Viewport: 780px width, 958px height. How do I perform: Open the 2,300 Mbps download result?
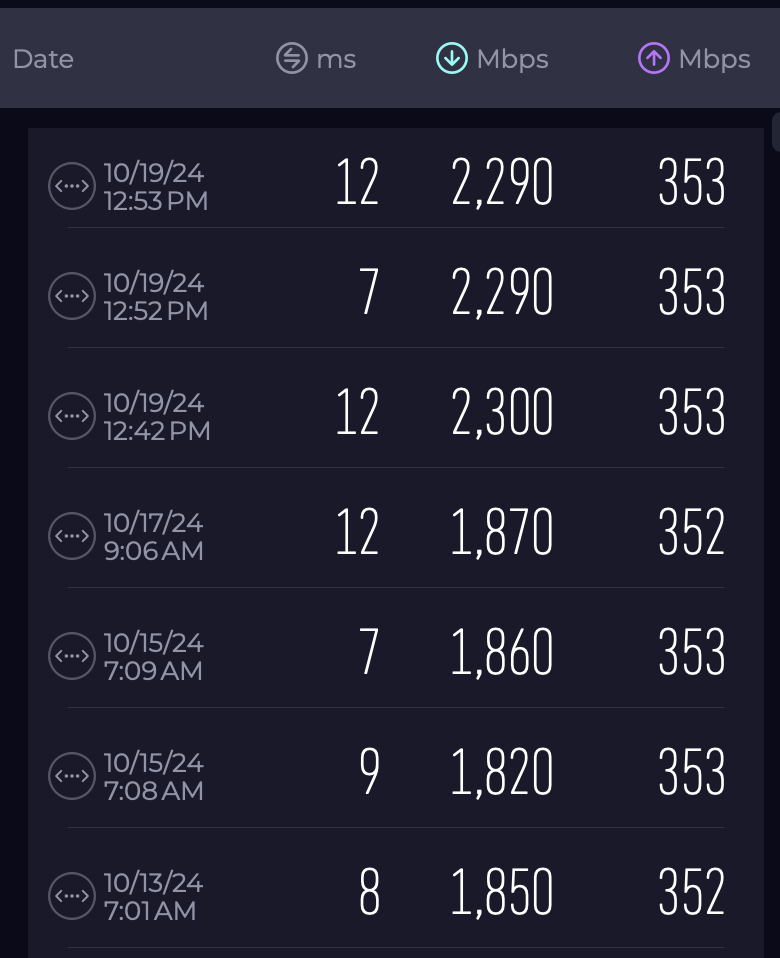[502, 412]
